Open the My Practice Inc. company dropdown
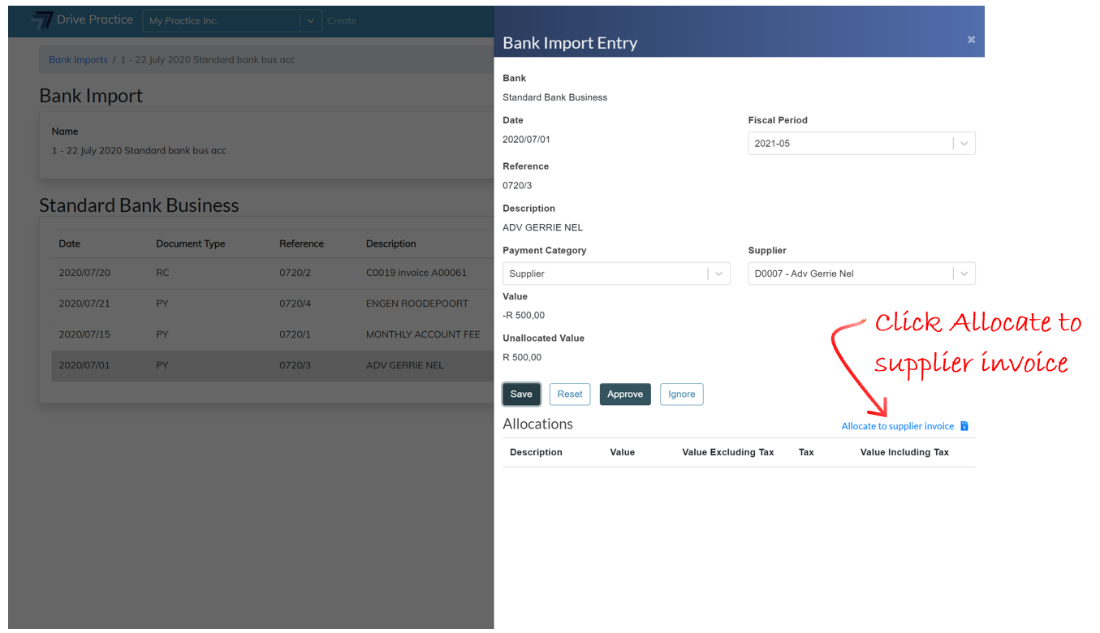This screenshot has height=633, width=1100. 232,21
